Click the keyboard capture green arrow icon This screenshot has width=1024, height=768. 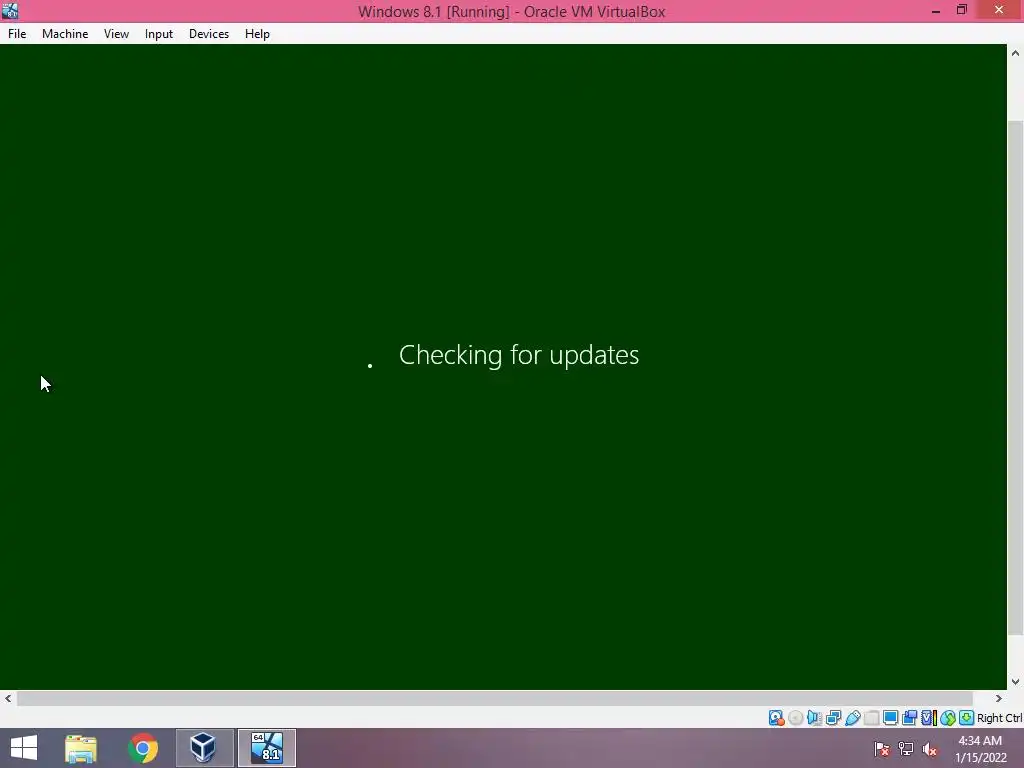pos(967,718)
